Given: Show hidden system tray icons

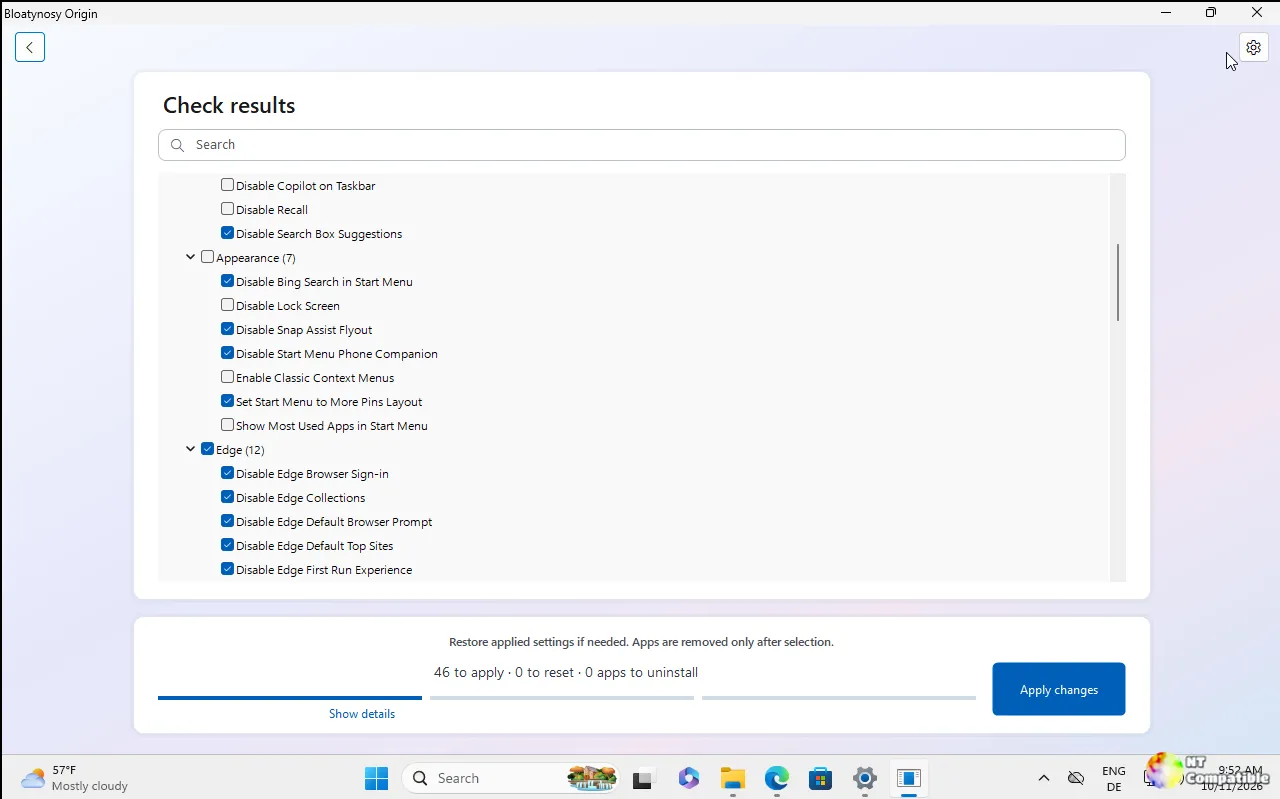Looking at the screenshot, I should click(x=1044, y=778).
